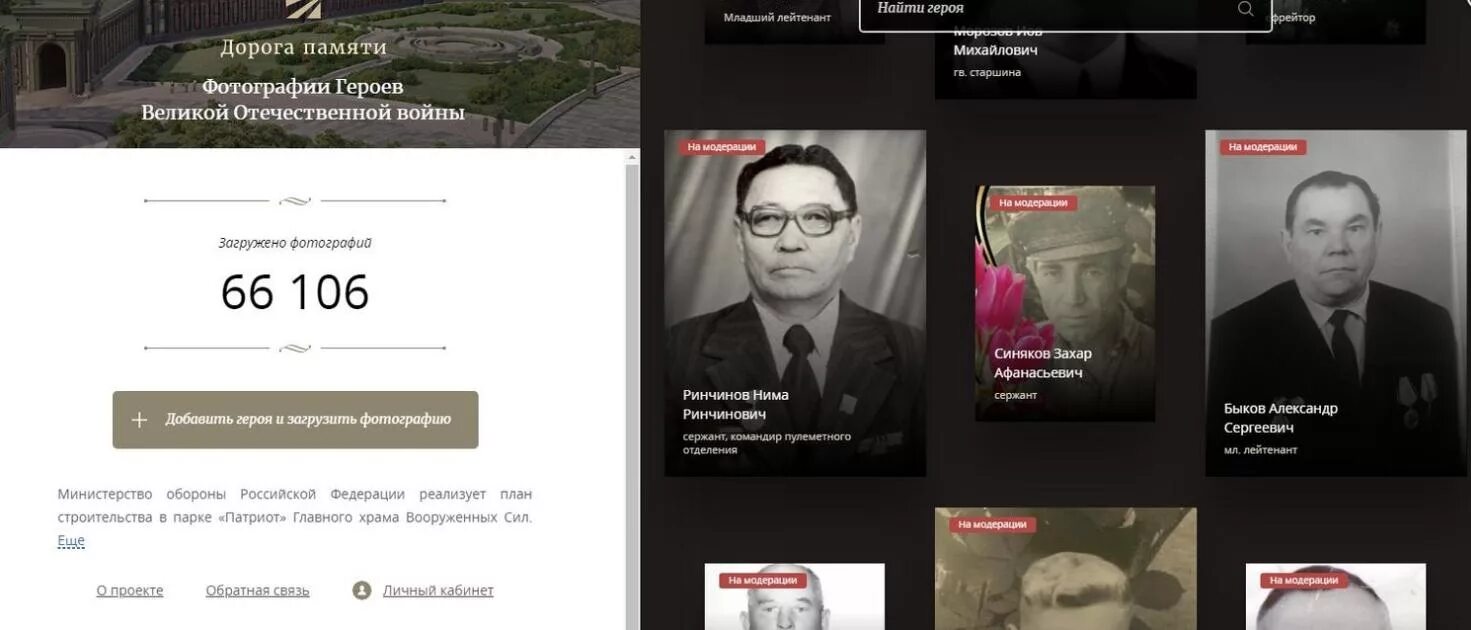
Task: Open the Синяков Захар Афанасьевич photo card
Action: tap(1065, 303)
